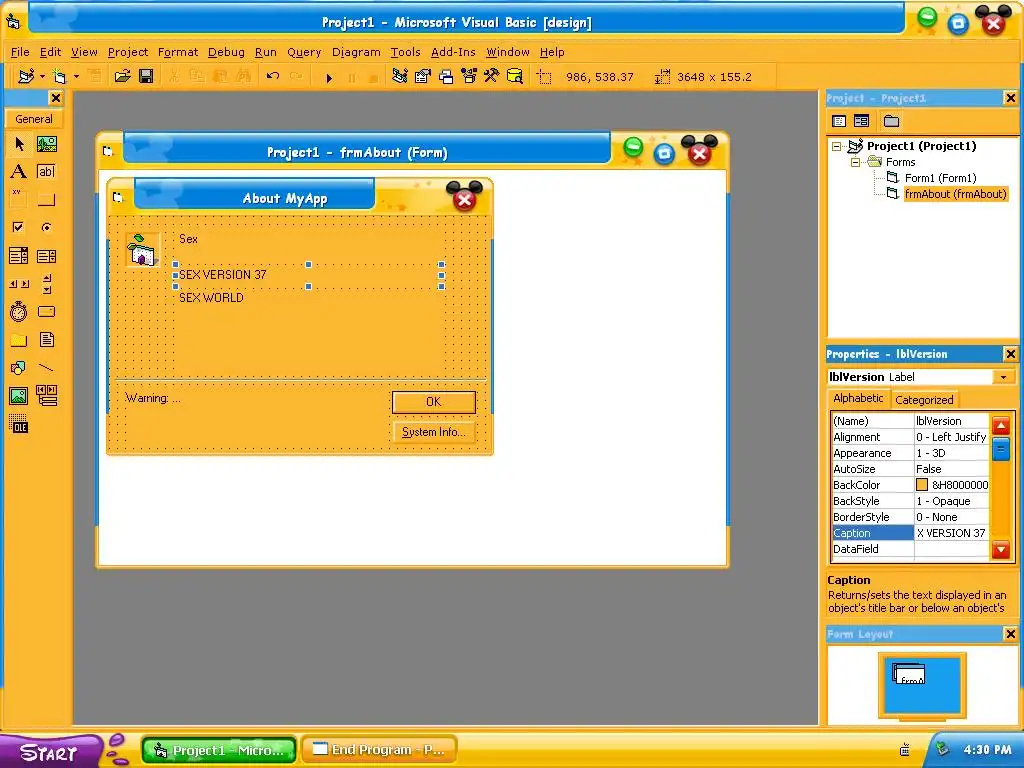Select the Line control tool
1024x768 pixels.
coord(46,368)
